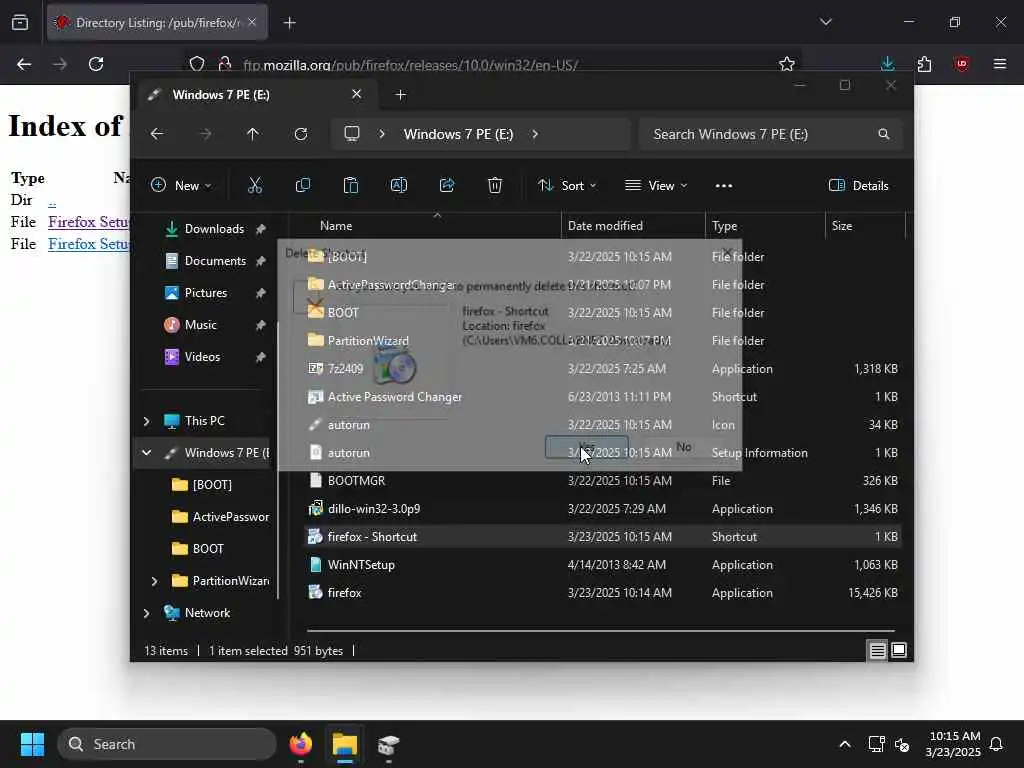Toggle the Details pane button
The image size is (1024, 768).
(x=858, y=185)
